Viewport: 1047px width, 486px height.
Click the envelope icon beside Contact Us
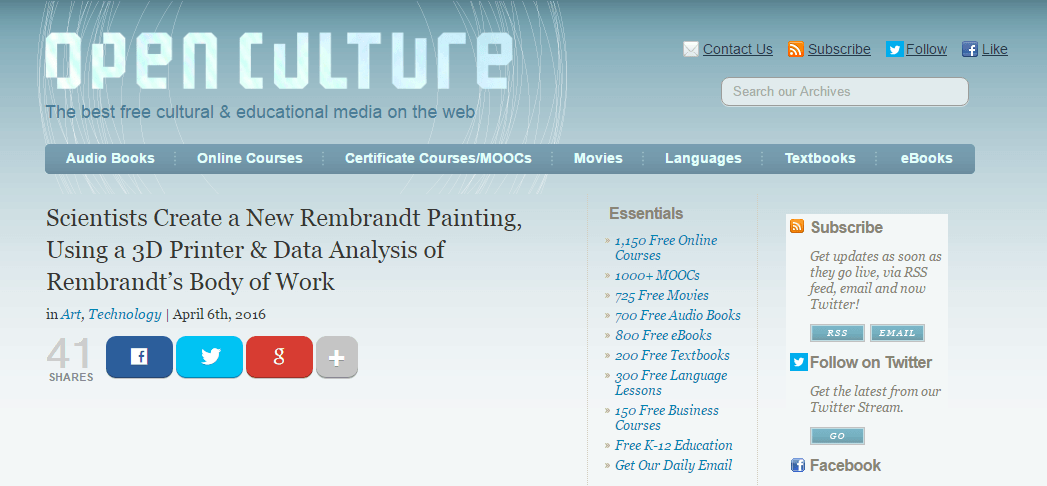(691, 49)
